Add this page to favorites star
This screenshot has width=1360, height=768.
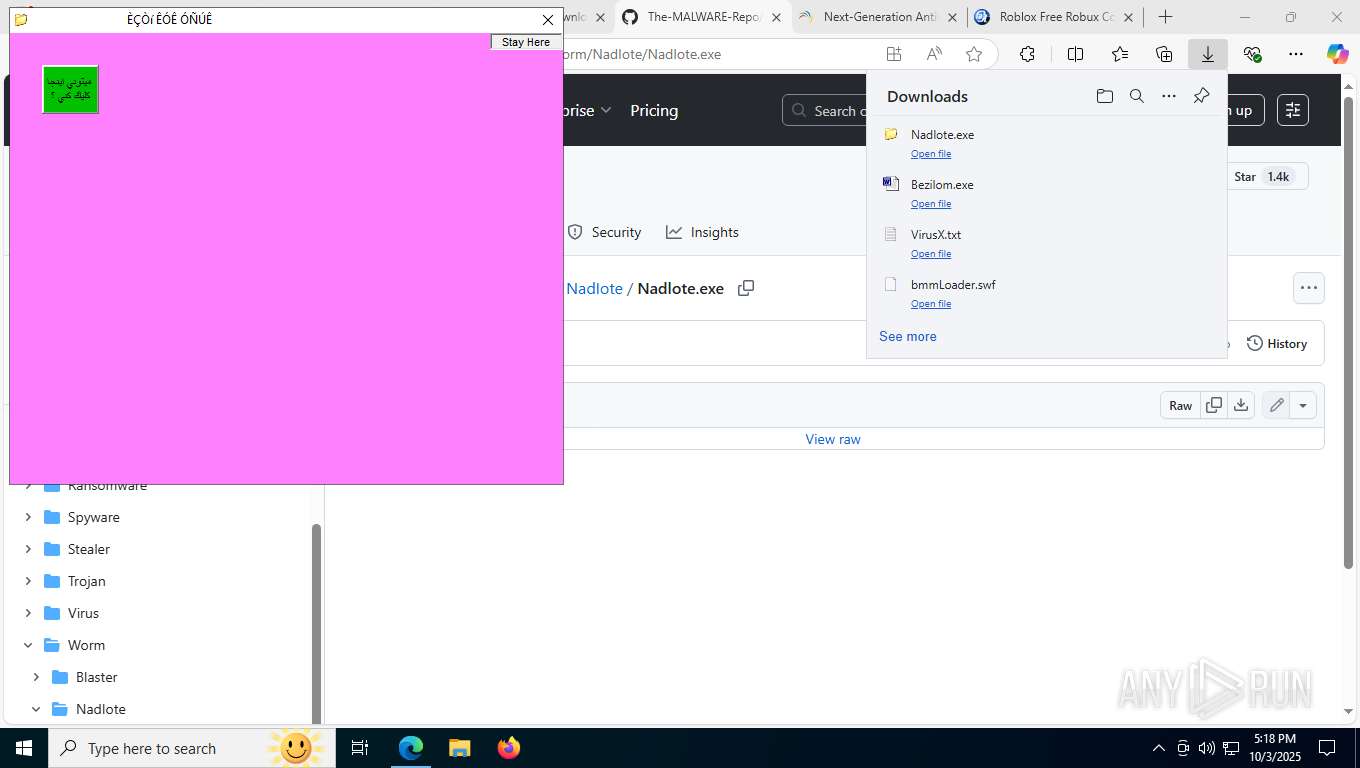(974, 54)
